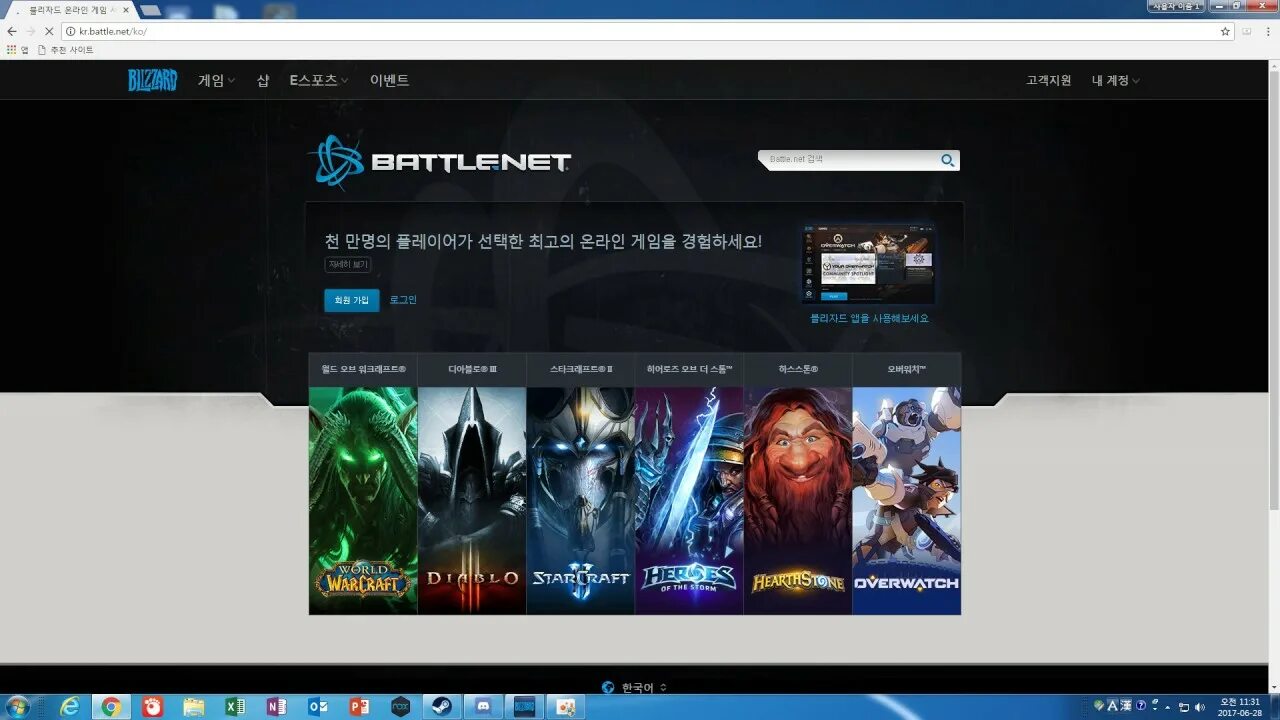Select the 히어로즈 오브 더 스톰 tab header
1280x720 pixels.
pos(689,369)
